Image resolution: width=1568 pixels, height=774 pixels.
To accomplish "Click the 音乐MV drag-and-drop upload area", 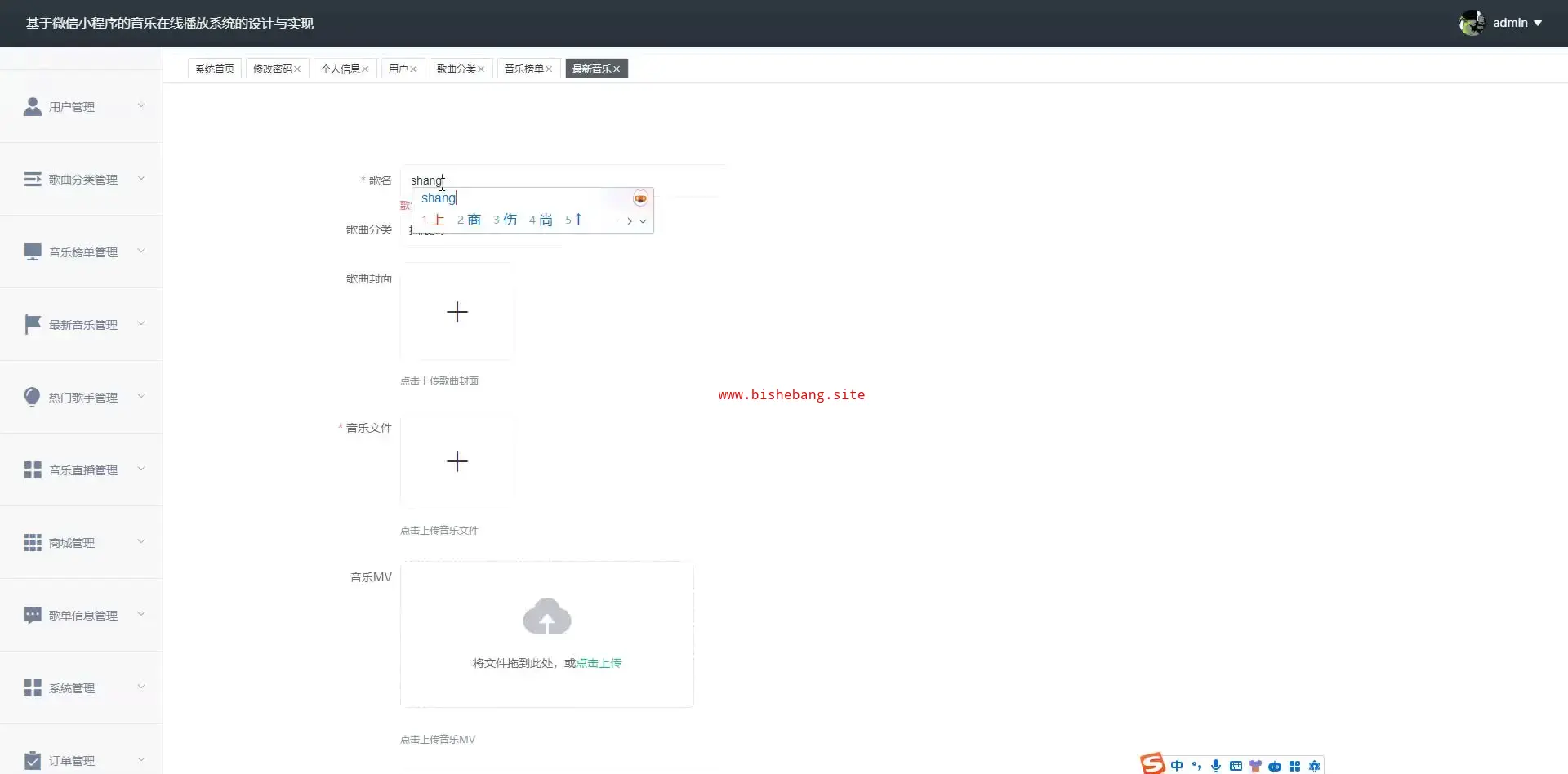I will coord(547,634).
